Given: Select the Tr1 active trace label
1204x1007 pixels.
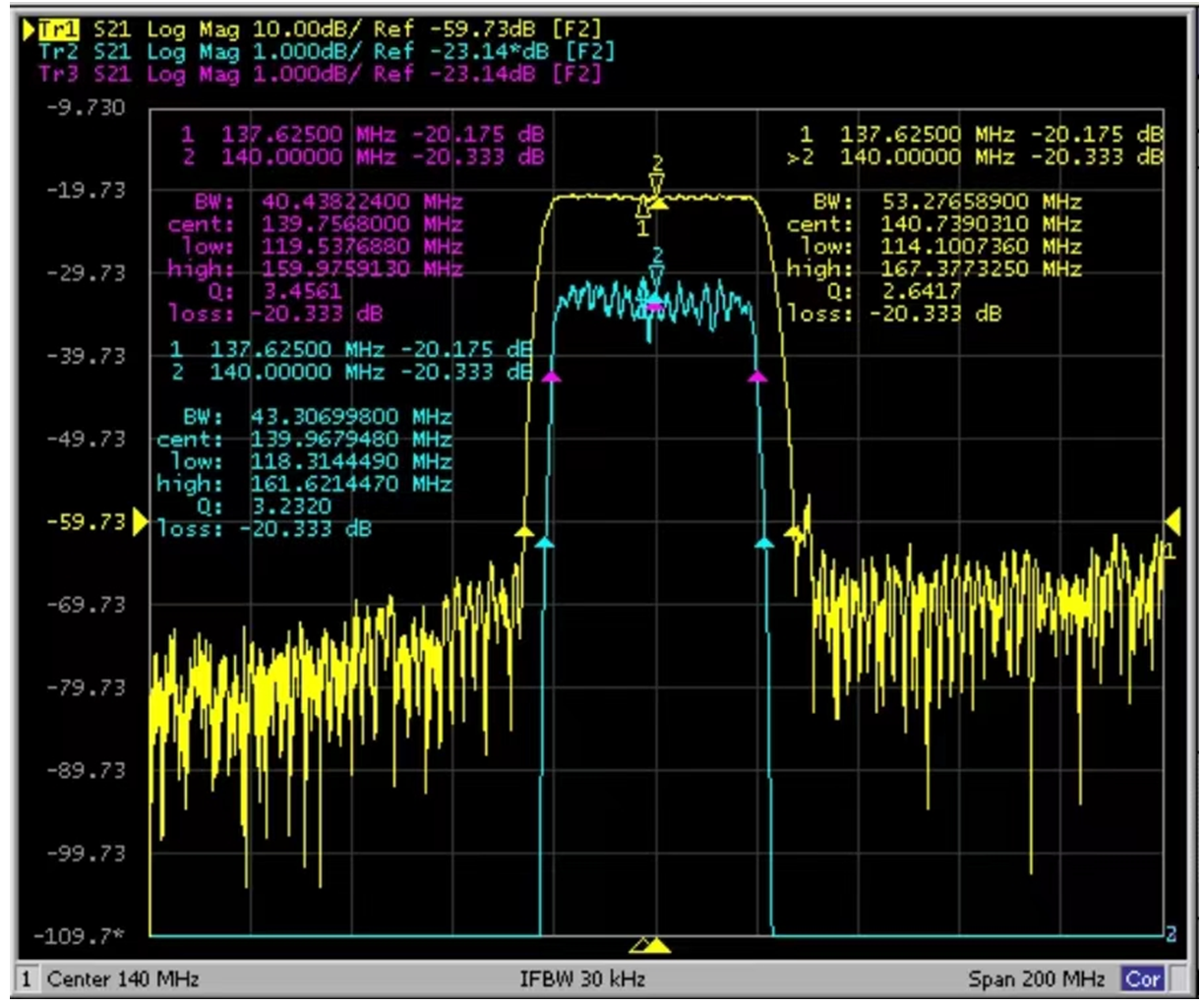Looking at the screenshot, I should click(x=60, y=30).
